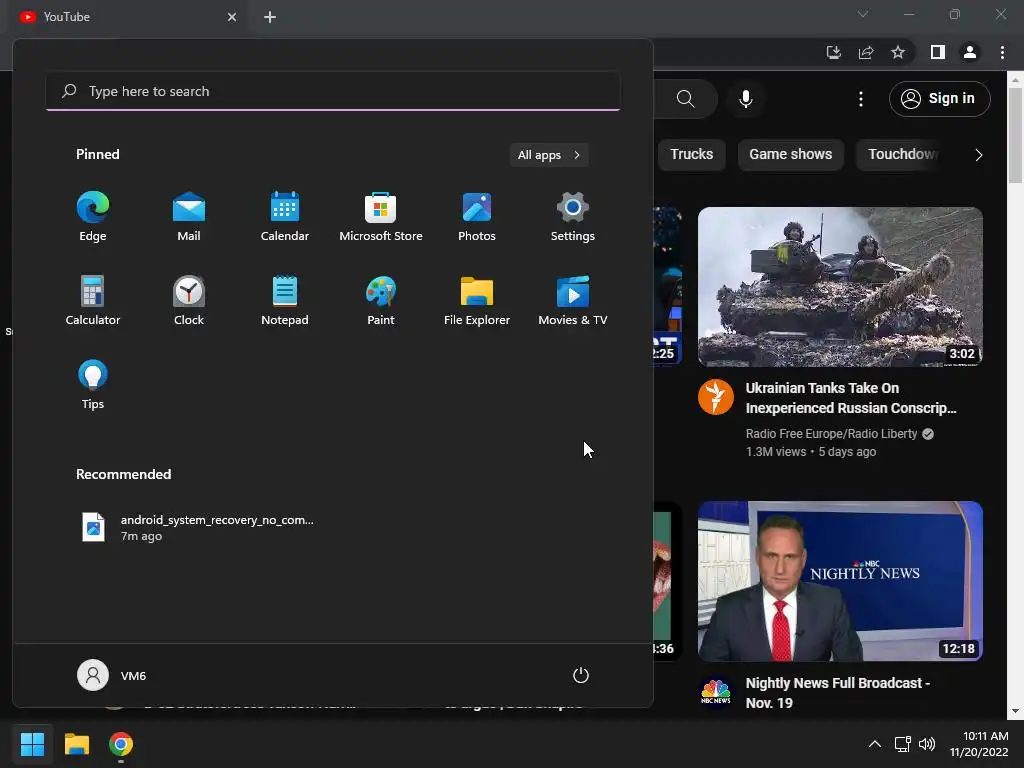
Task: Launch Calculator
Action: (x=93, y=300)
